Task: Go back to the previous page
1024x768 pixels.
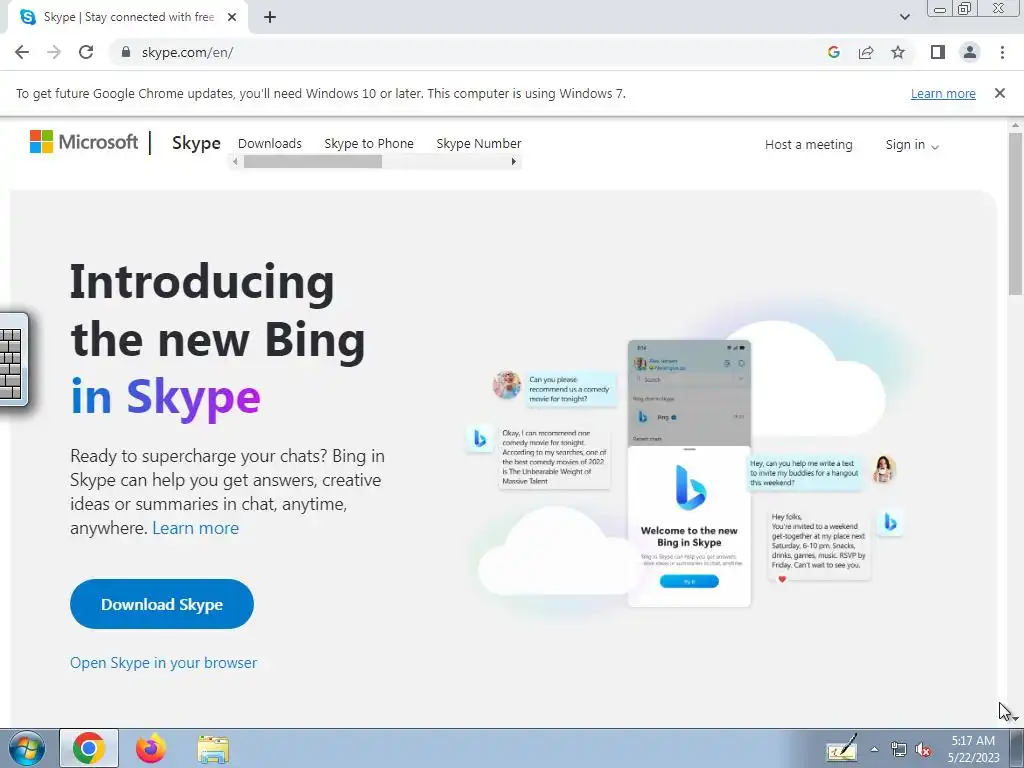Action: point(22,52)
